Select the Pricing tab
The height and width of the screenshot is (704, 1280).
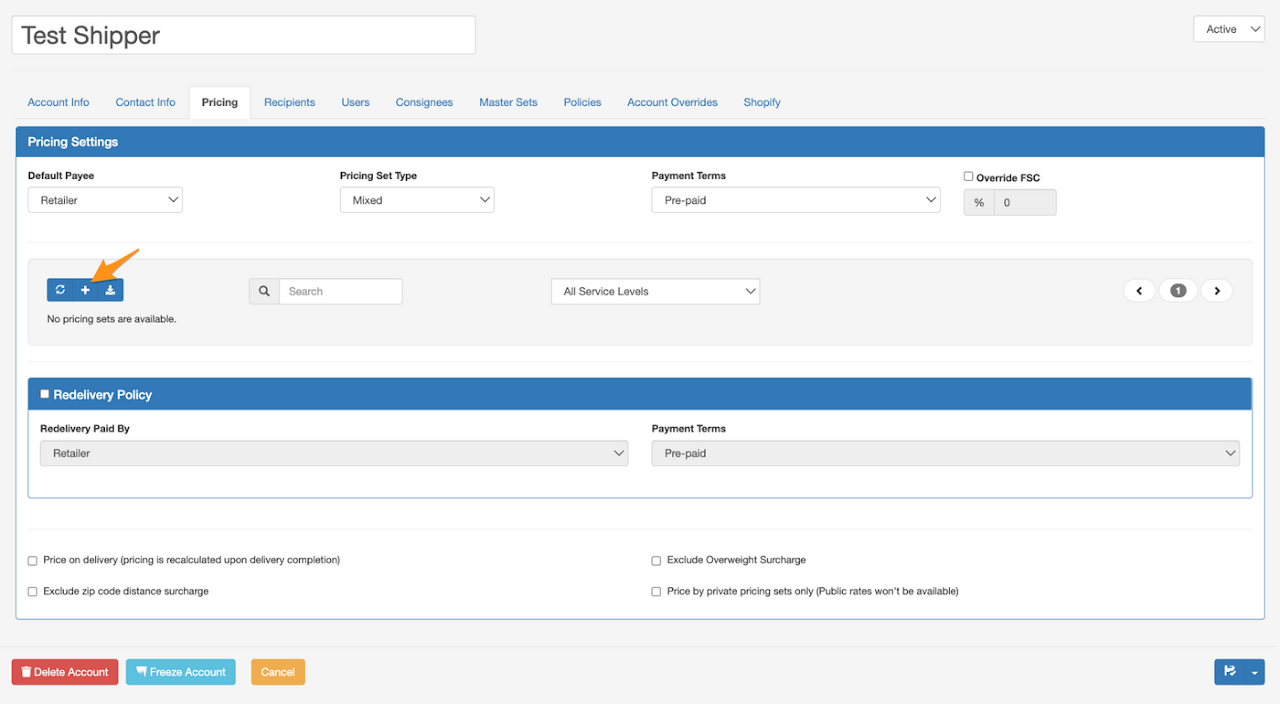(220, 102)
